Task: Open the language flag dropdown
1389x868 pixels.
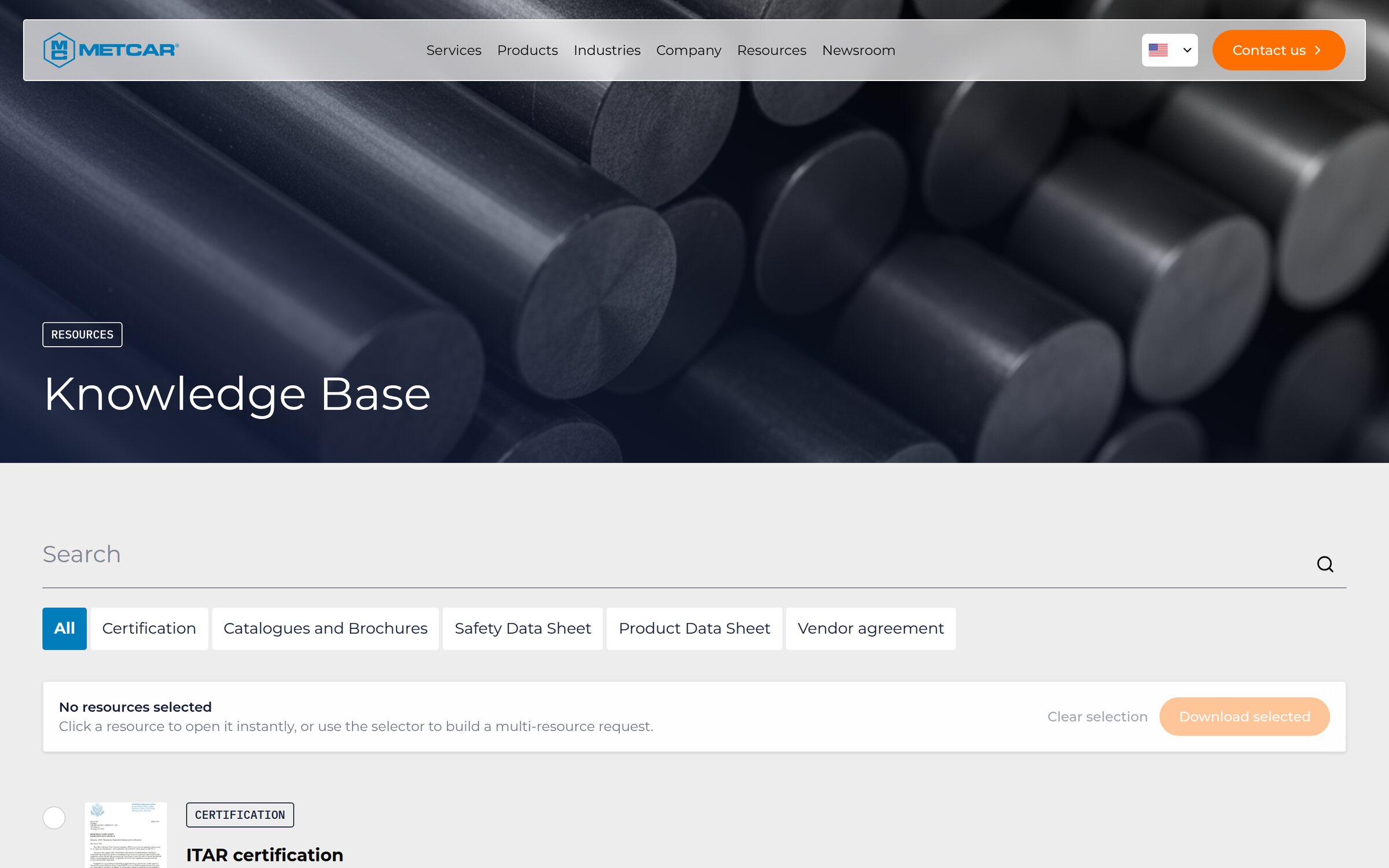Action: pyautogui.click(x=1169, y=50)
